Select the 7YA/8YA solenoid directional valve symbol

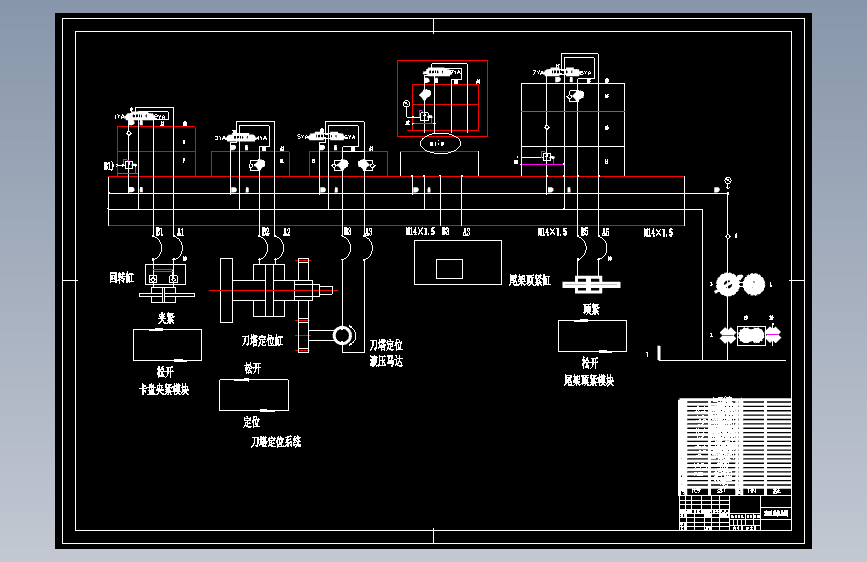tap(562, 72)
